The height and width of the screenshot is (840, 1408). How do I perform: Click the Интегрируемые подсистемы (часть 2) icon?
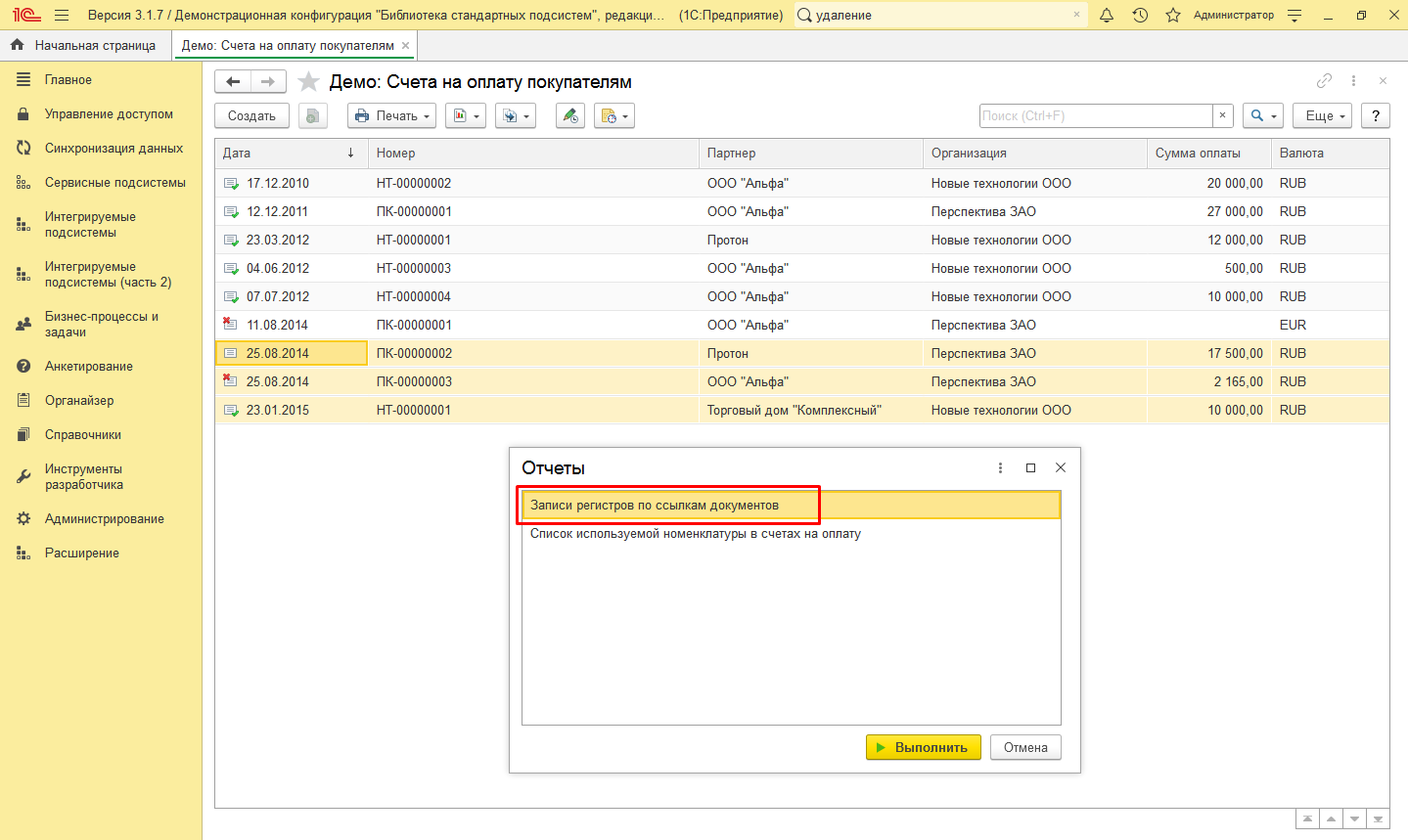(23, 275)
